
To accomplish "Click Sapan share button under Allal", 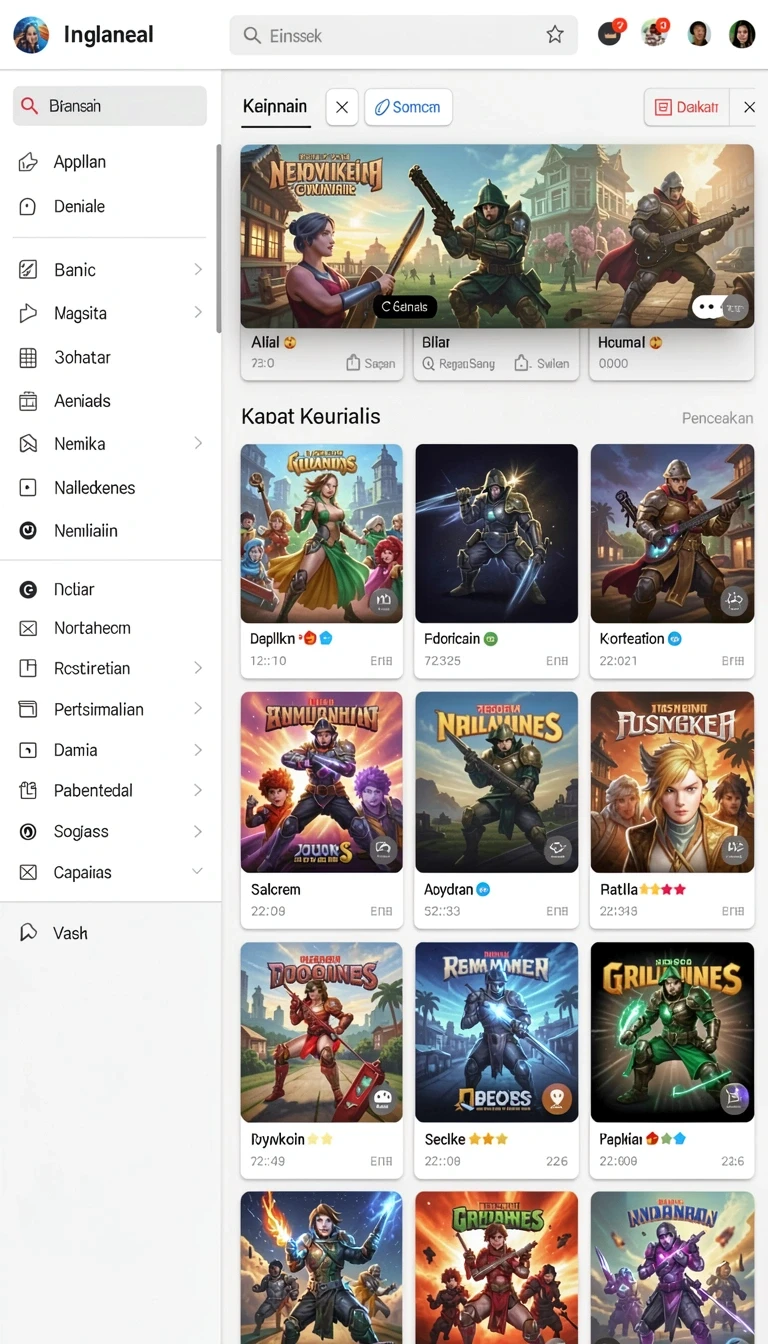I will pos(370,364).
